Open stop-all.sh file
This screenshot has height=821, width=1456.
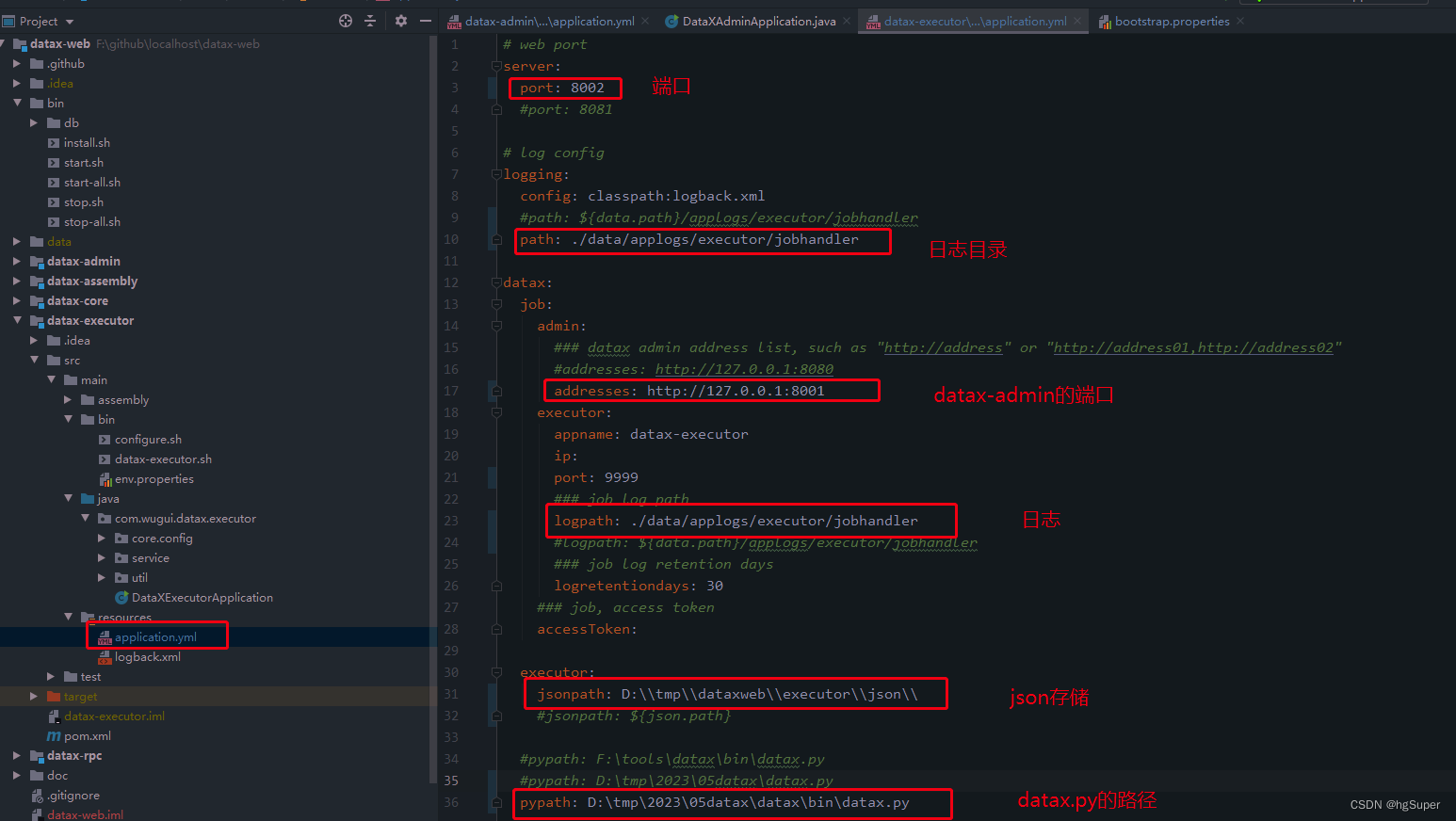(92, 222)
